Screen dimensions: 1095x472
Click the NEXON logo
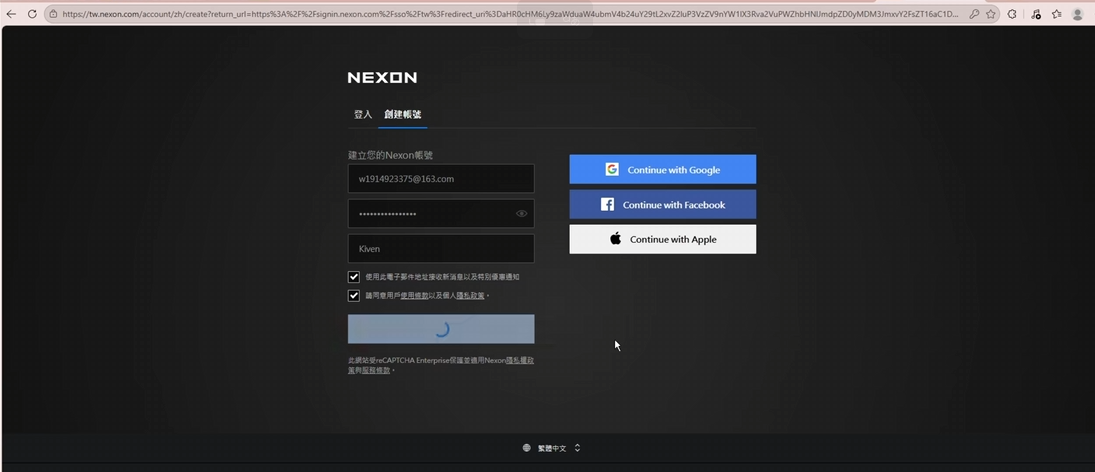click(x=382, y=78)
